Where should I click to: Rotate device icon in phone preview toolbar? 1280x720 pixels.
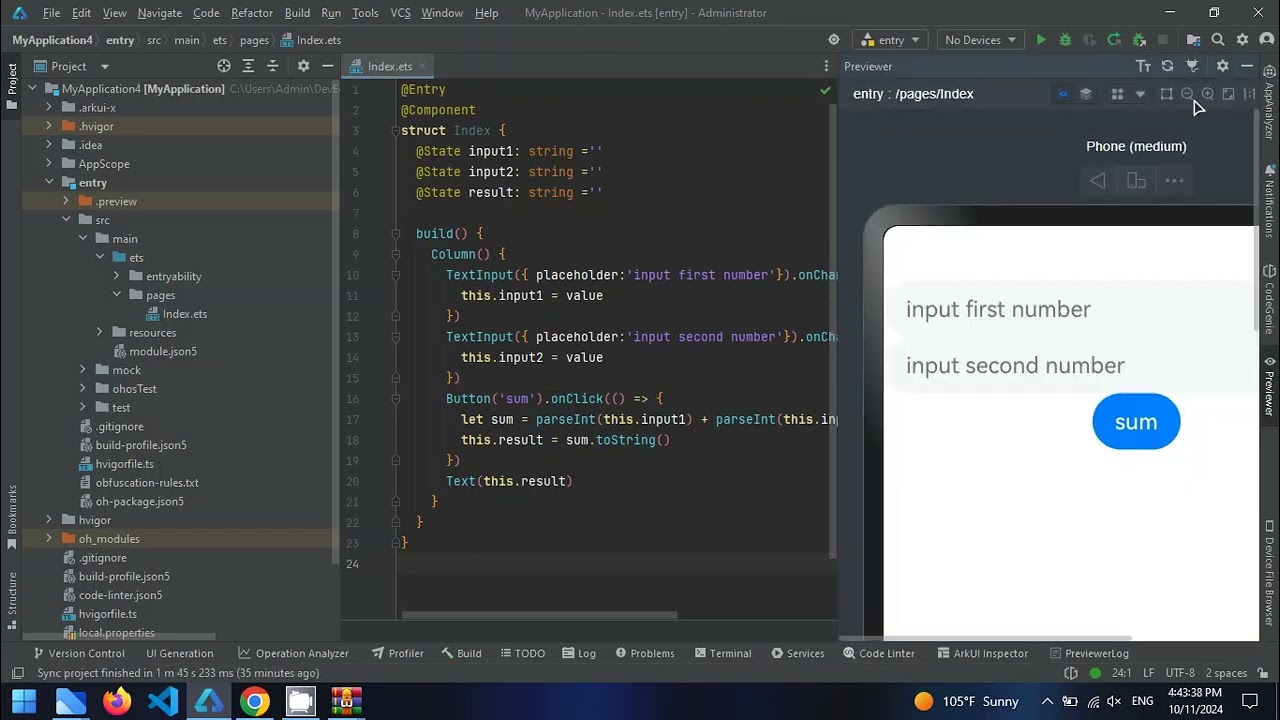click(x=1136, y=181)
